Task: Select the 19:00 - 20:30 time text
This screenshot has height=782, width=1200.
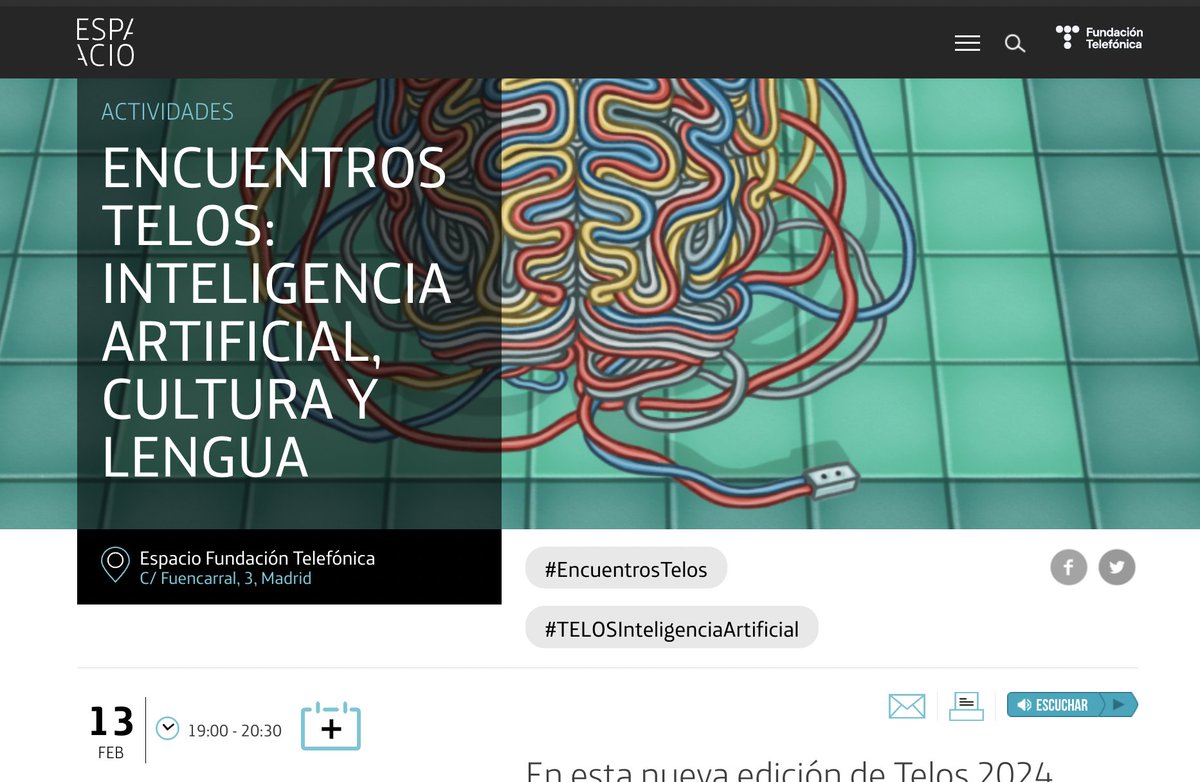Action: tap(235, 731)
